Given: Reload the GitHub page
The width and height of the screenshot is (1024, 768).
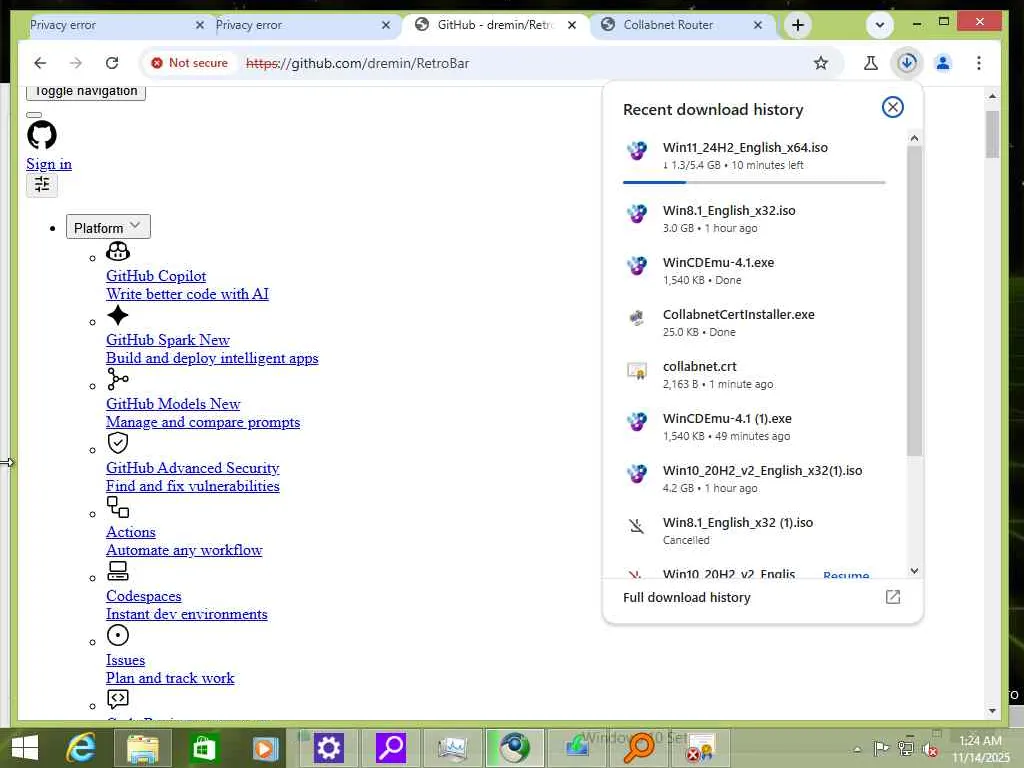Looking at the screenshot, I should pyautogui.click(x=112, y=63).
